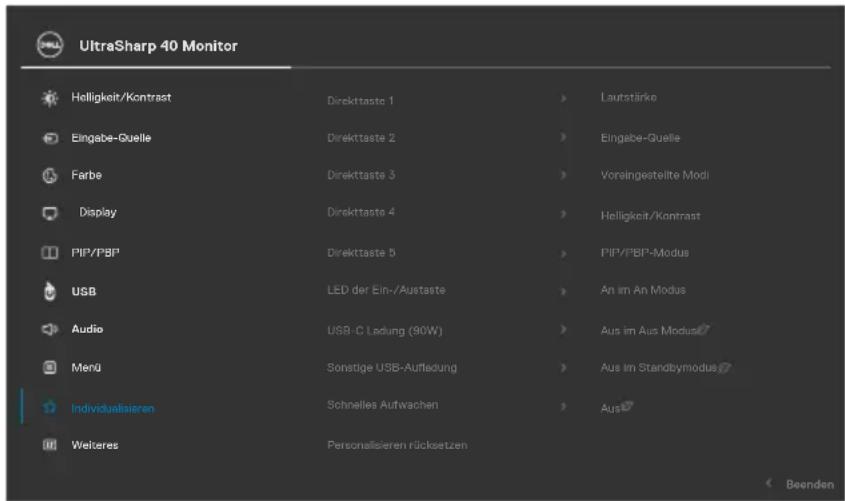
Task: Expand the Direkttaste 3 chevron
Action: 563,175
